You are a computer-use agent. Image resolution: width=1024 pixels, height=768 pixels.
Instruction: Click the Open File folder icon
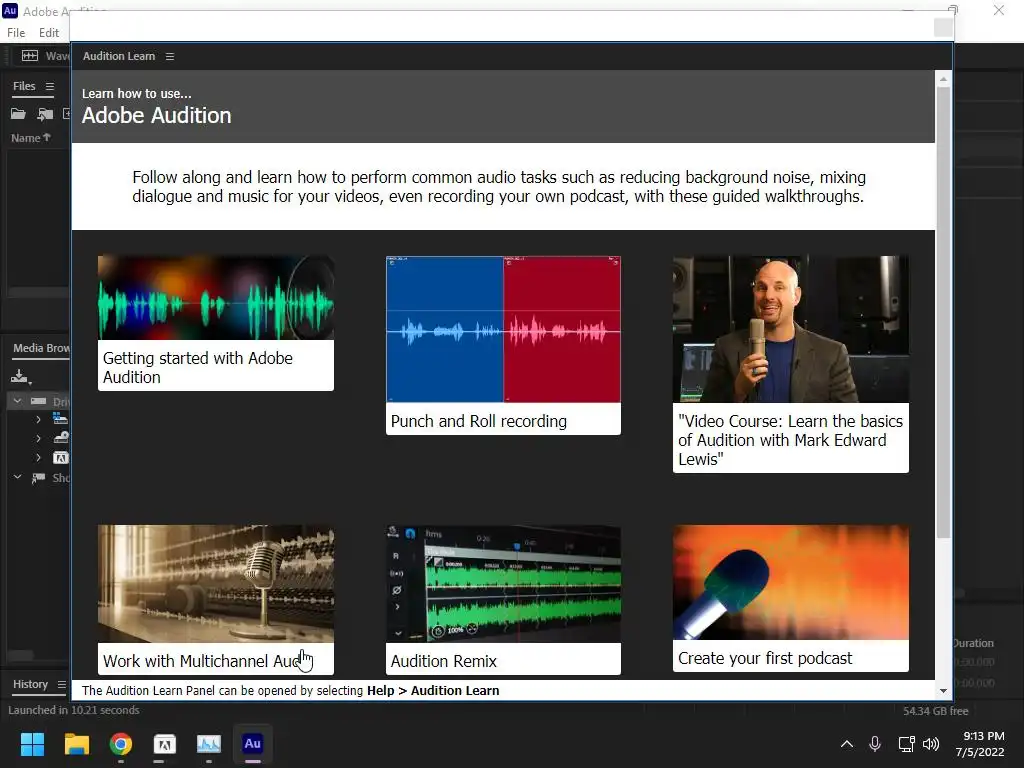(18, 114)
